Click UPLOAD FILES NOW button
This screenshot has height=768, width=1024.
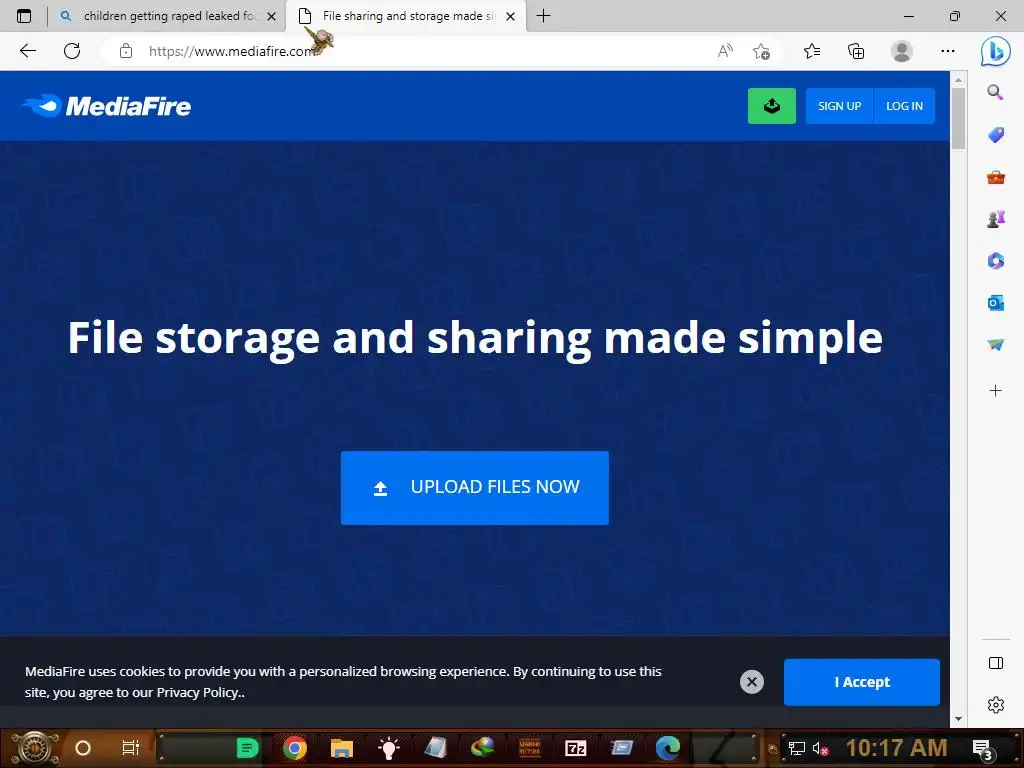coord(475,487)
